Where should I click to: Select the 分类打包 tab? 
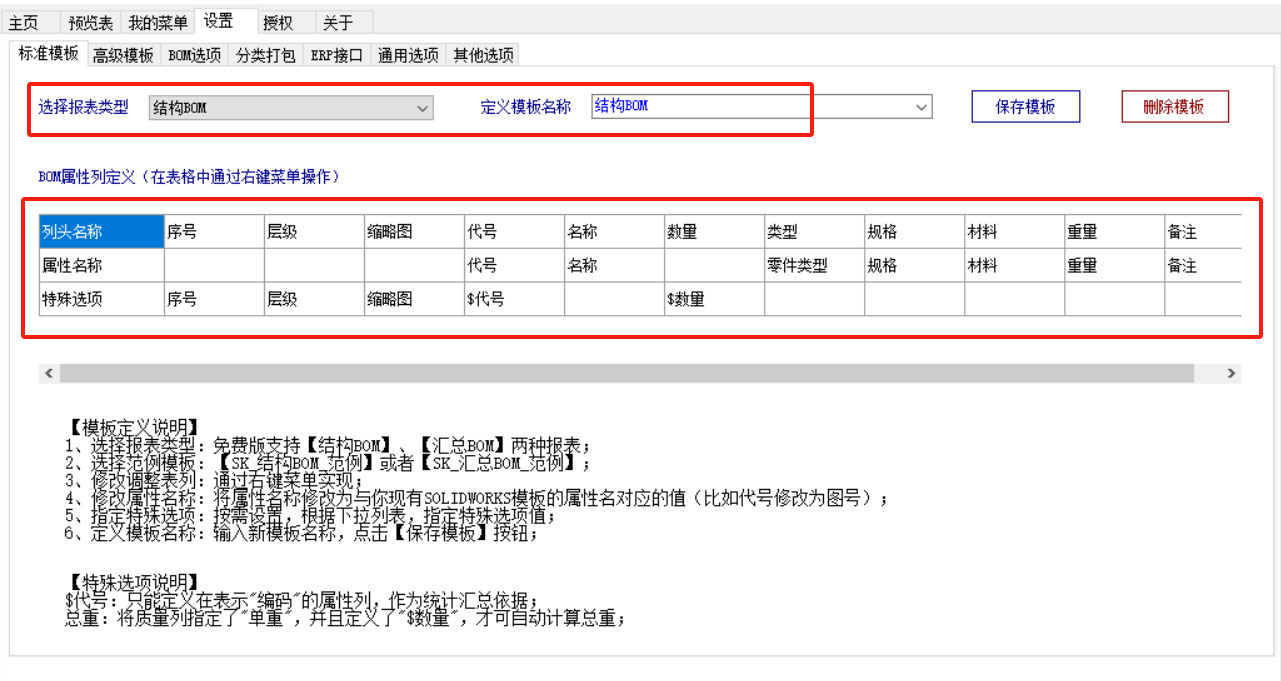pos(265,55)
